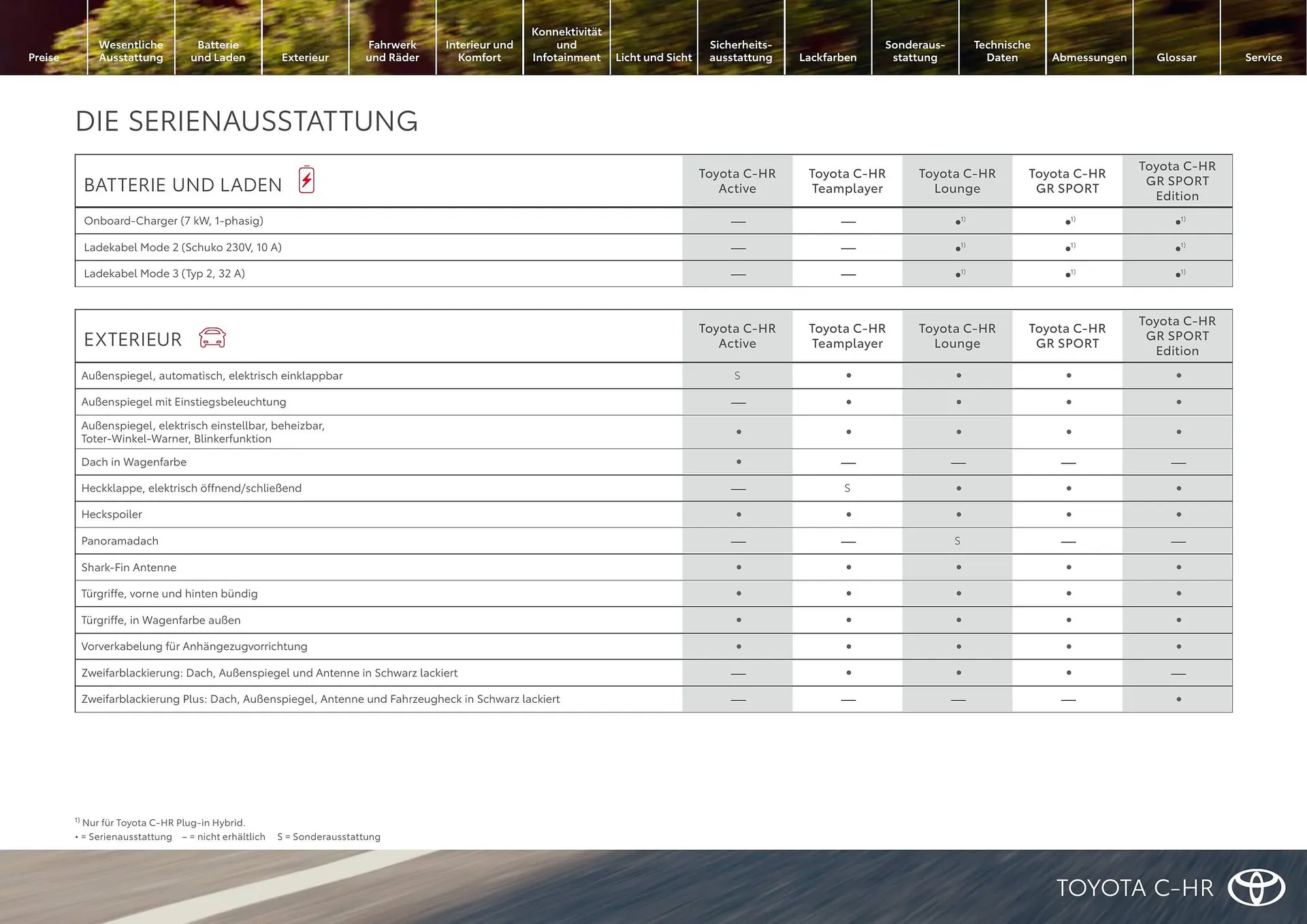Navigate to Technische Daten
The height and width of the screenshot is (924, 1307).
point(1001,51)
